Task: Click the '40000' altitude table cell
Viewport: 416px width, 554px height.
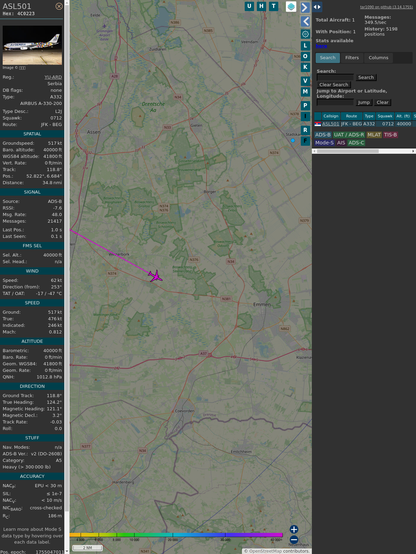Action: 404,124
